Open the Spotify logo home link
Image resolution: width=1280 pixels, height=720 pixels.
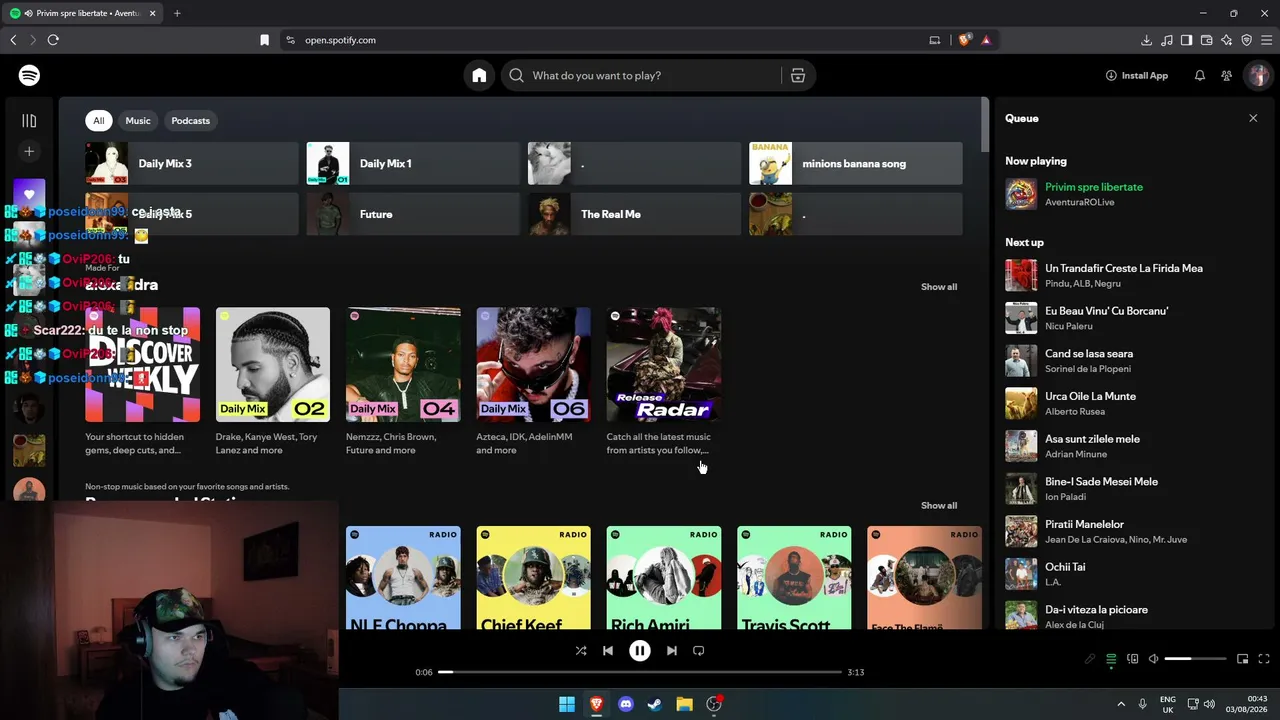coord(29,75)
